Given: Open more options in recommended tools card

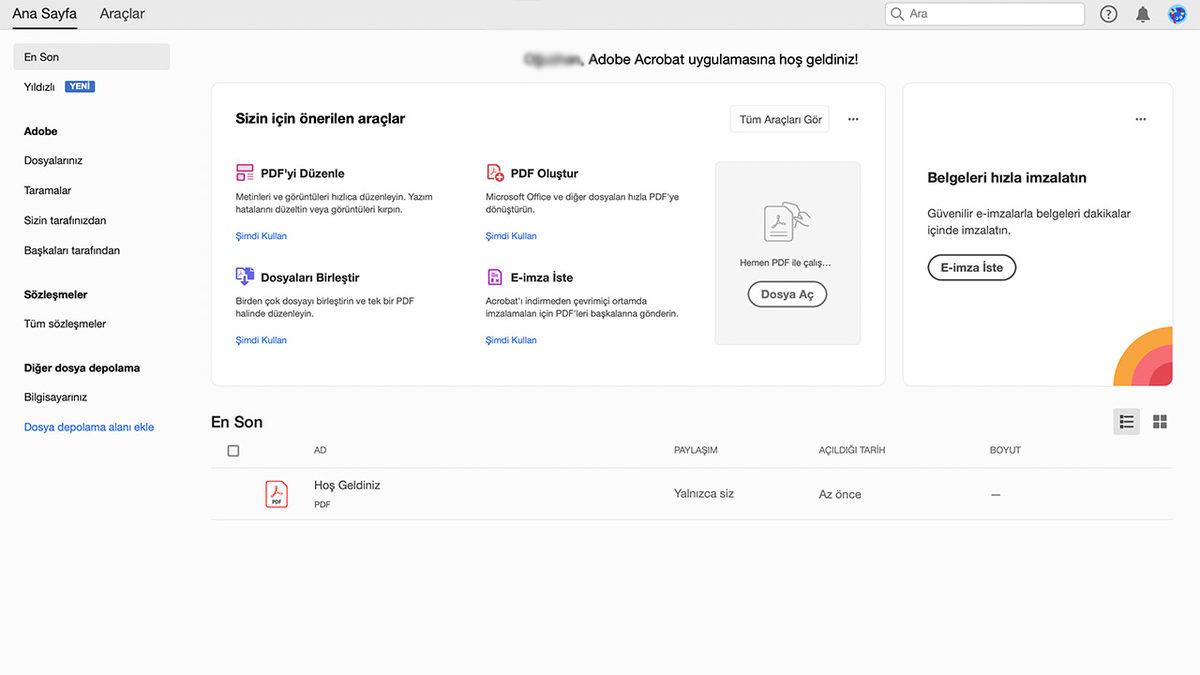Looking at the screenshot, I should pyautogui.click(x=853, y=119).
